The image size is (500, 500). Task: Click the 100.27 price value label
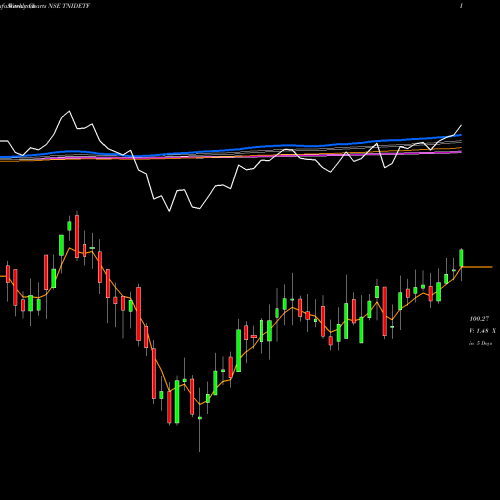[479, 319]
